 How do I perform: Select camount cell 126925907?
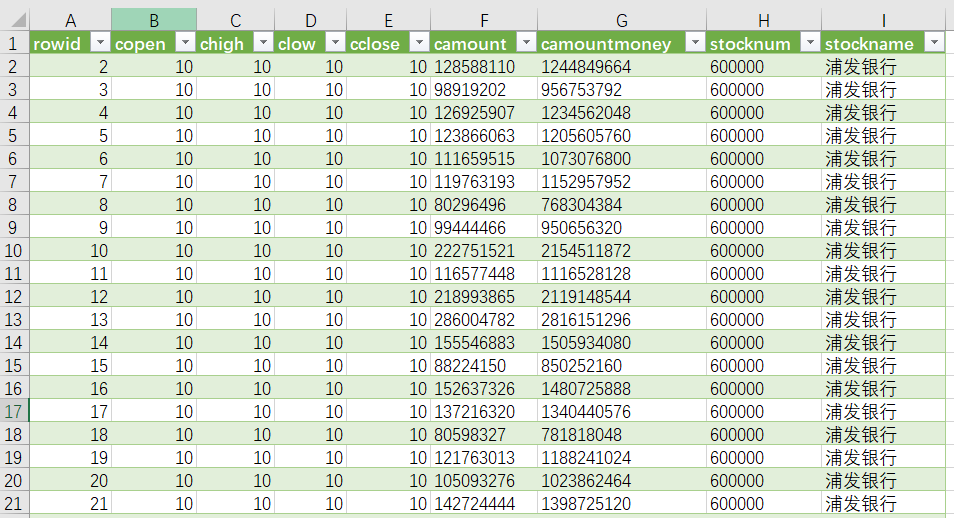(x=484, y=113)
